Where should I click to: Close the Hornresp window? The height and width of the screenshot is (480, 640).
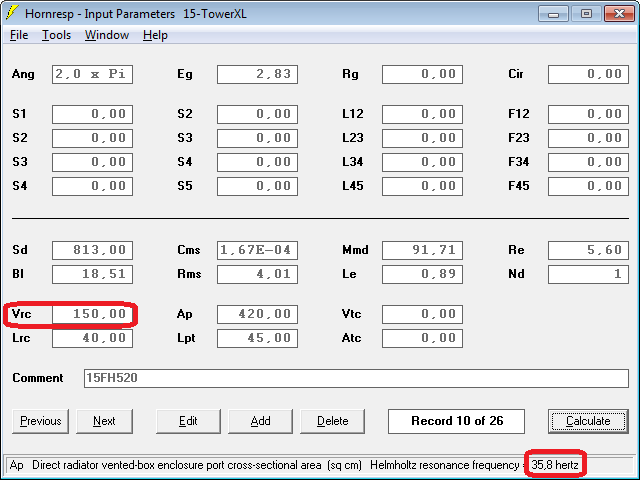tap(619, 14)
